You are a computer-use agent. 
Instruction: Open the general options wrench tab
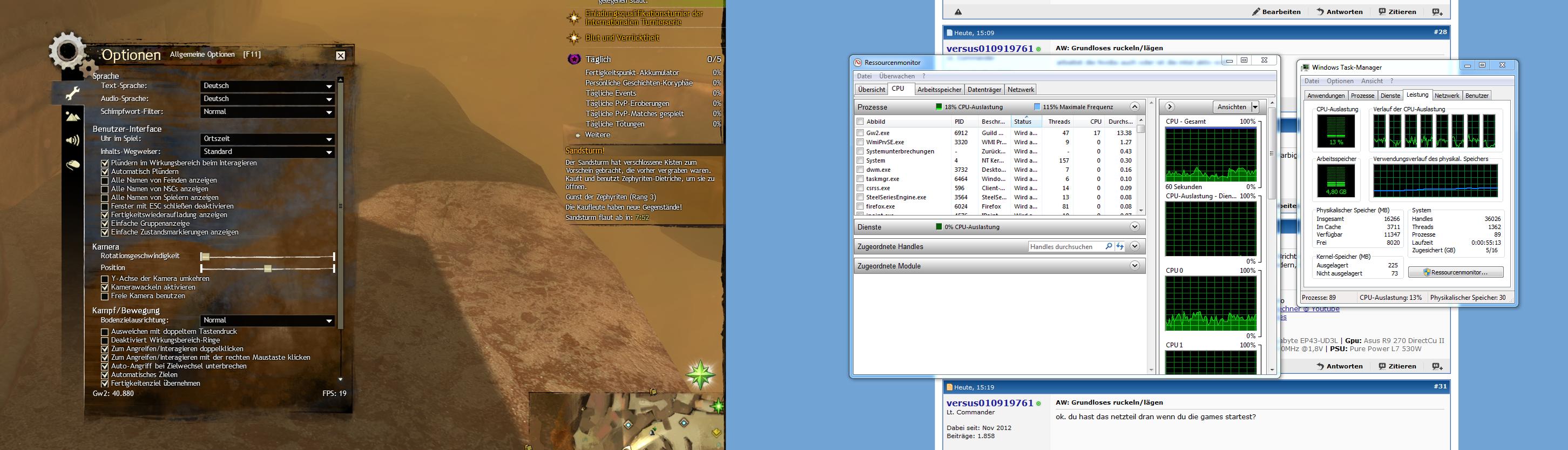[72, 92]
